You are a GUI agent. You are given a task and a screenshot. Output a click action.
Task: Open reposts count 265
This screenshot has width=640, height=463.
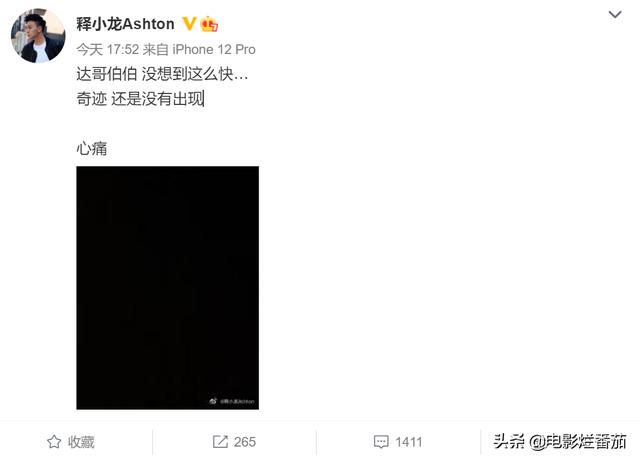[x=245, y=442]
